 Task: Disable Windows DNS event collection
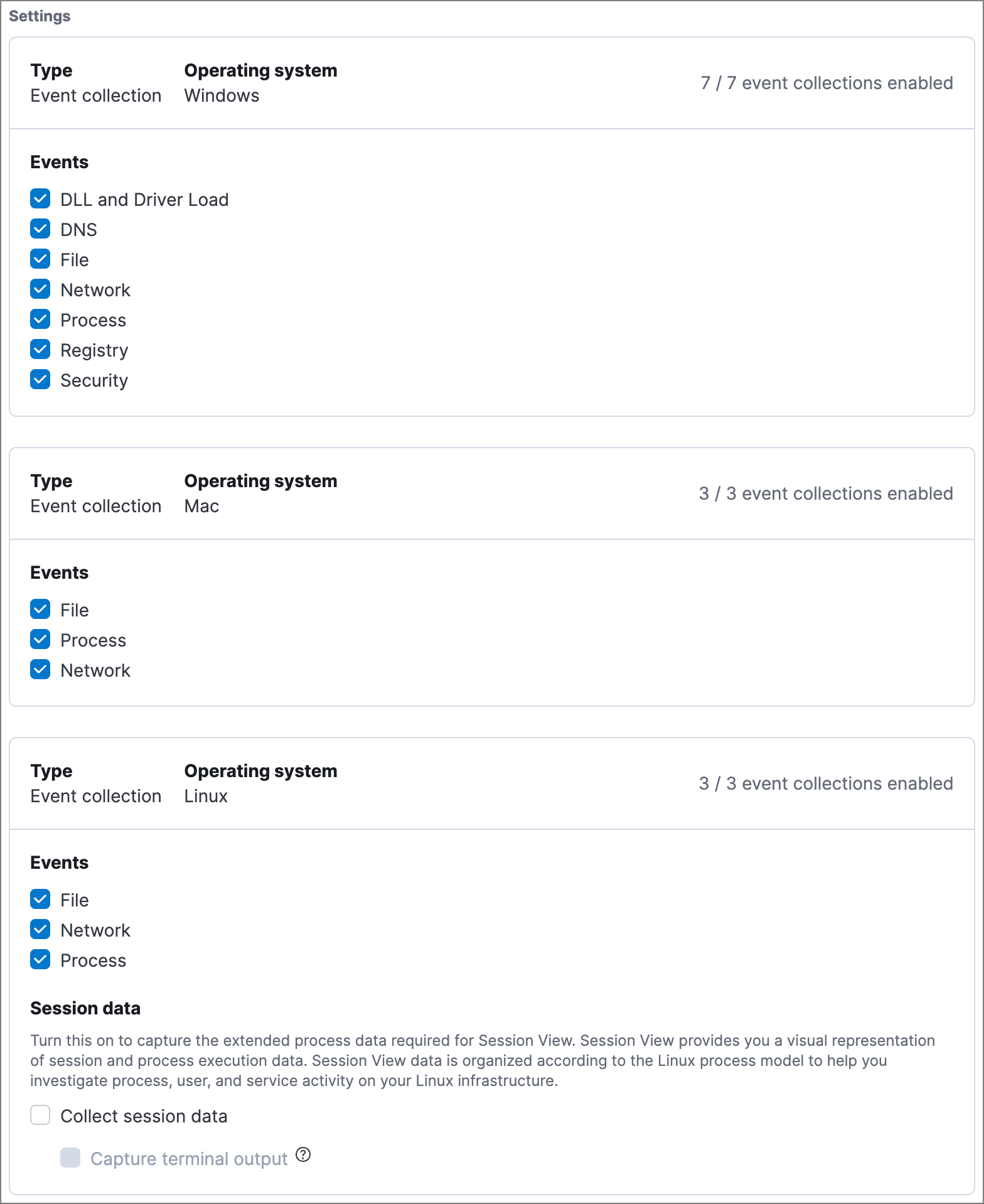[x=40, y=229]
